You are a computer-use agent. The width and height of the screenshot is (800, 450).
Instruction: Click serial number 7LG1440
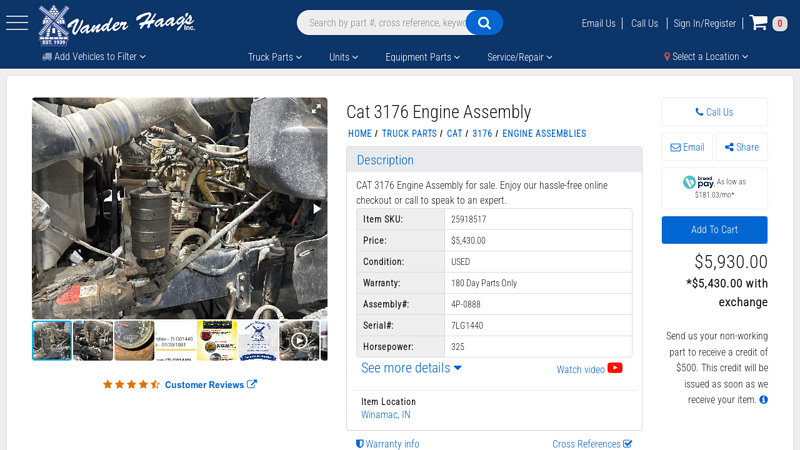[x=467, y=326]
